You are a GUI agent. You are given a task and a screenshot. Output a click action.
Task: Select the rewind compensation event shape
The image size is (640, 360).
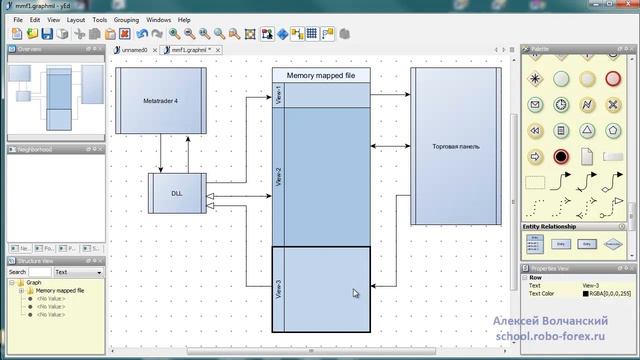(x=535, y=131)
